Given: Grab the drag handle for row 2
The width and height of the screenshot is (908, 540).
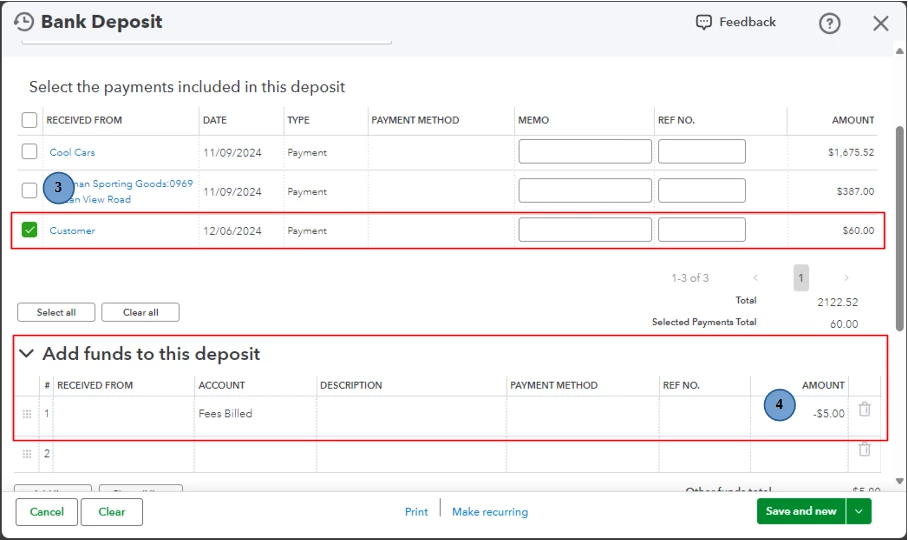Looking at the screenshot, I should [x=27, y=454].
